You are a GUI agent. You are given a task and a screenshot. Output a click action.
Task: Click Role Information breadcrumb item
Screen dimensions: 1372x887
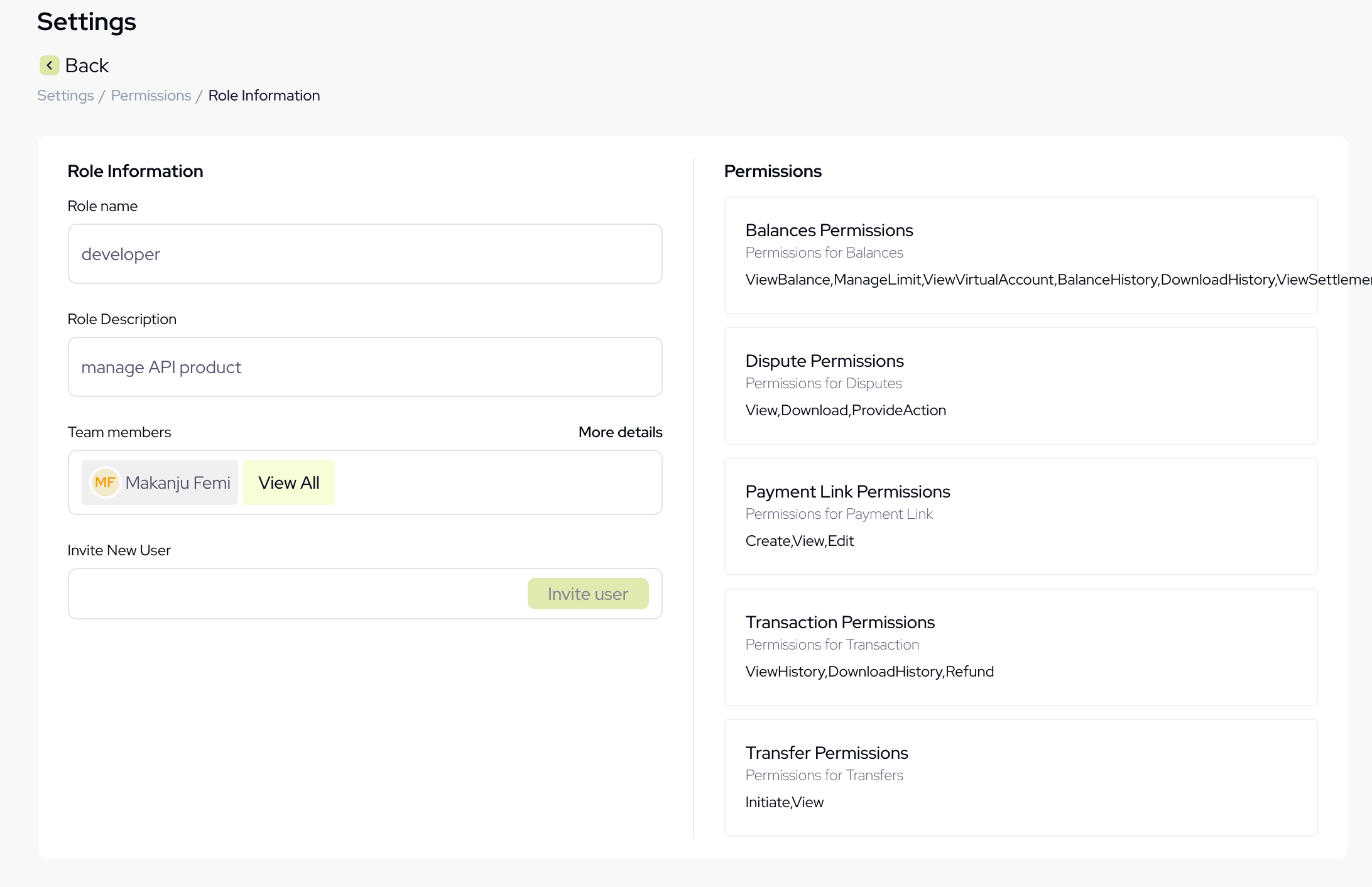point(264,95)
